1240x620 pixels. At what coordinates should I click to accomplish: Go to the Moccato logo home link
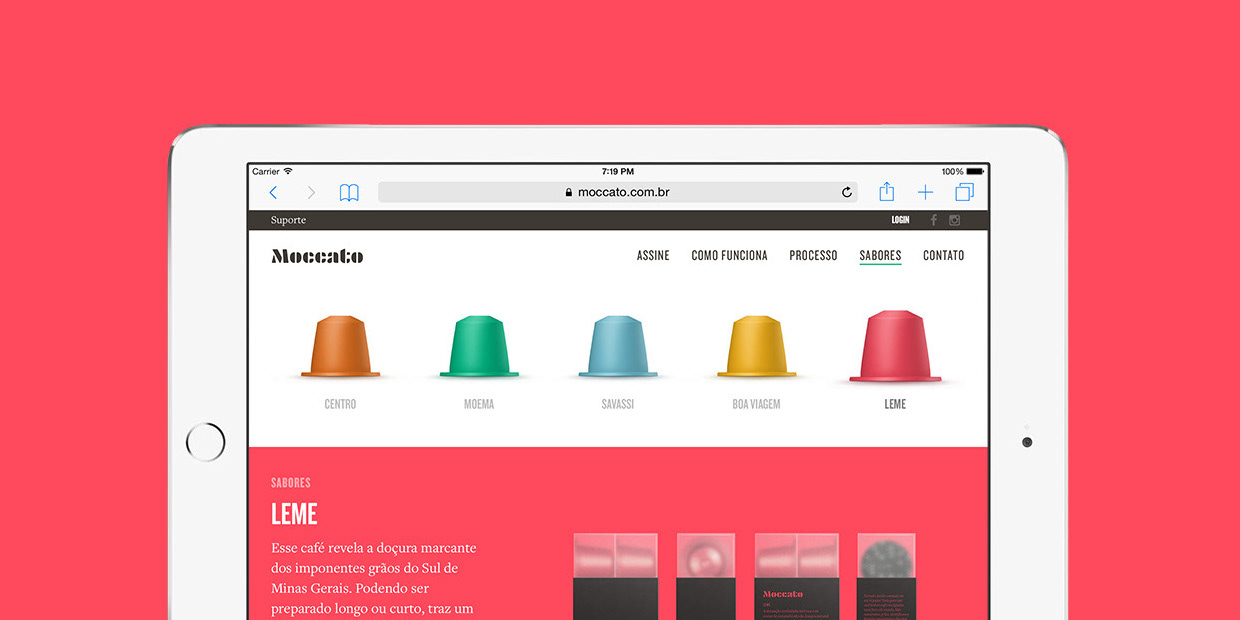pyautogui.click(x=317, y=256)
